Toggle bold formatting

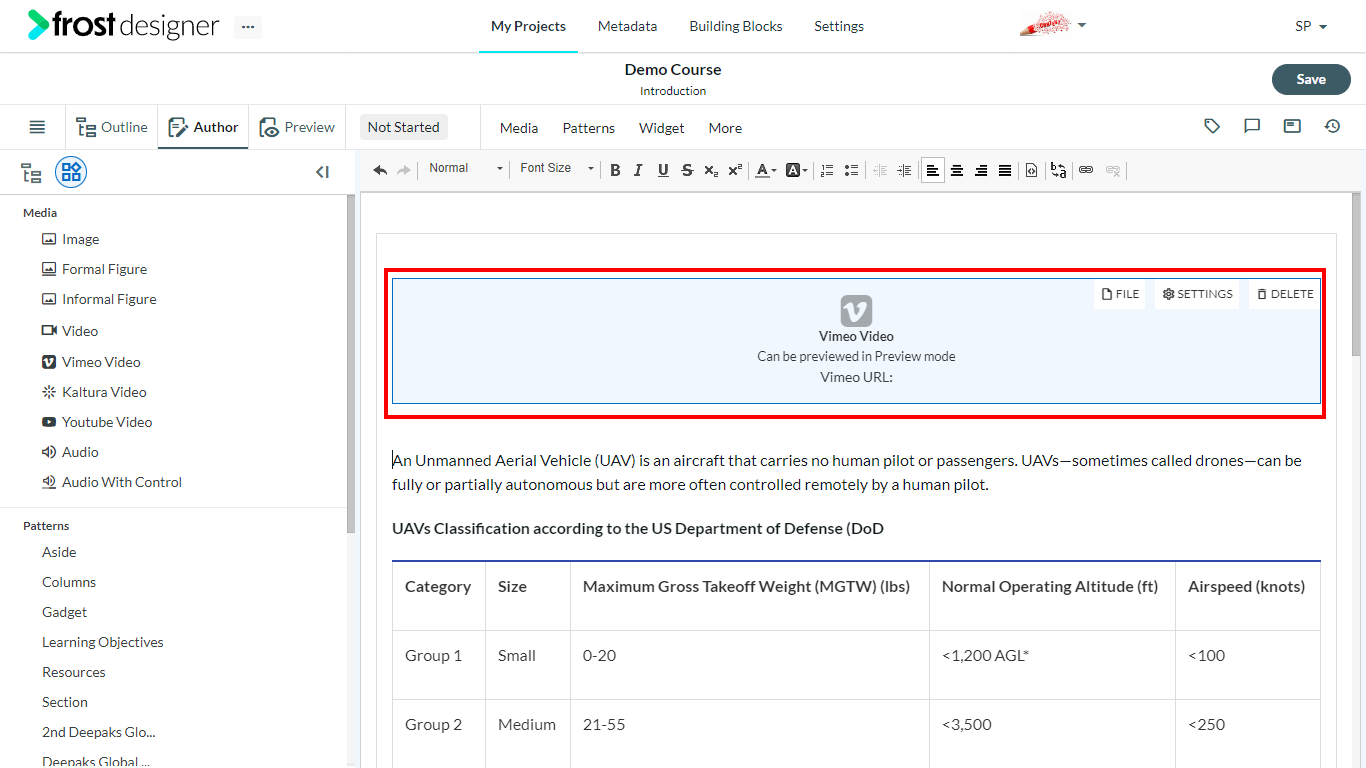point(615,170)
